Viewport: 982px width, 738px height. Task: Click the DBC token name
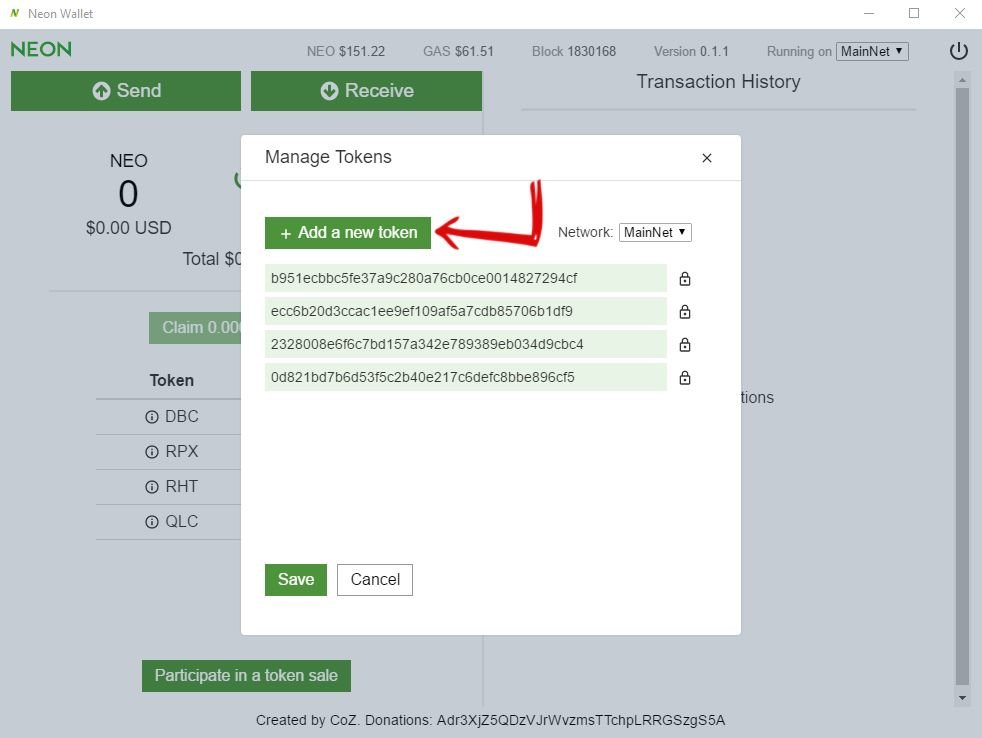pyautogui.click(x=182, y=417)
